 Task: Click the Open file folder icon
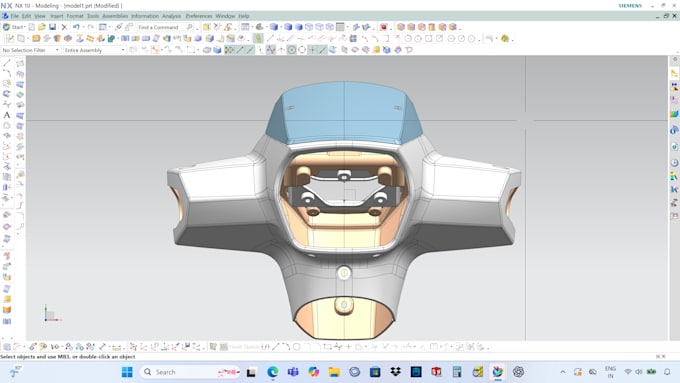[42, 27]
